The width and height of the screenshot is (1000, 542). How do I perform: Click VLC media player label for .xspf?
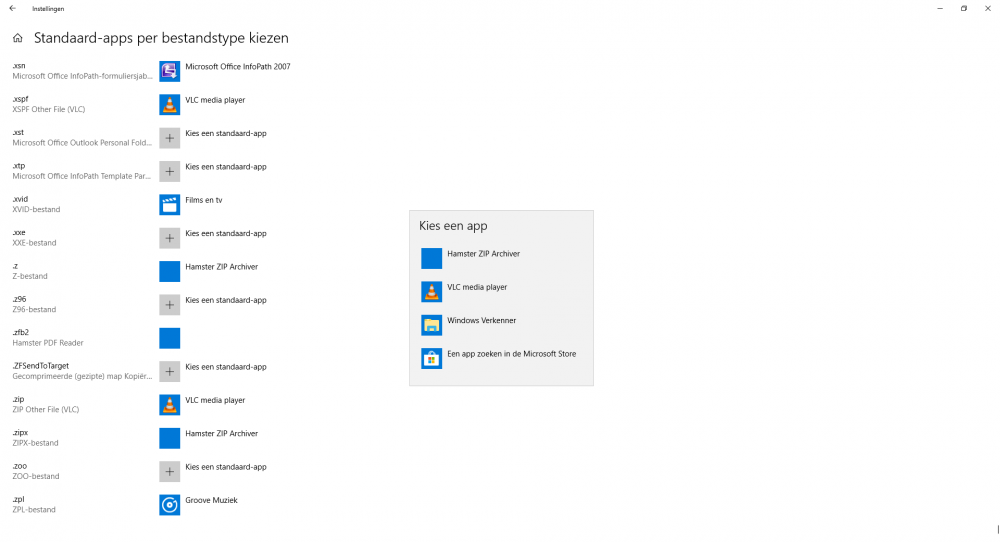pyautogui.click(x=215, y=100)
